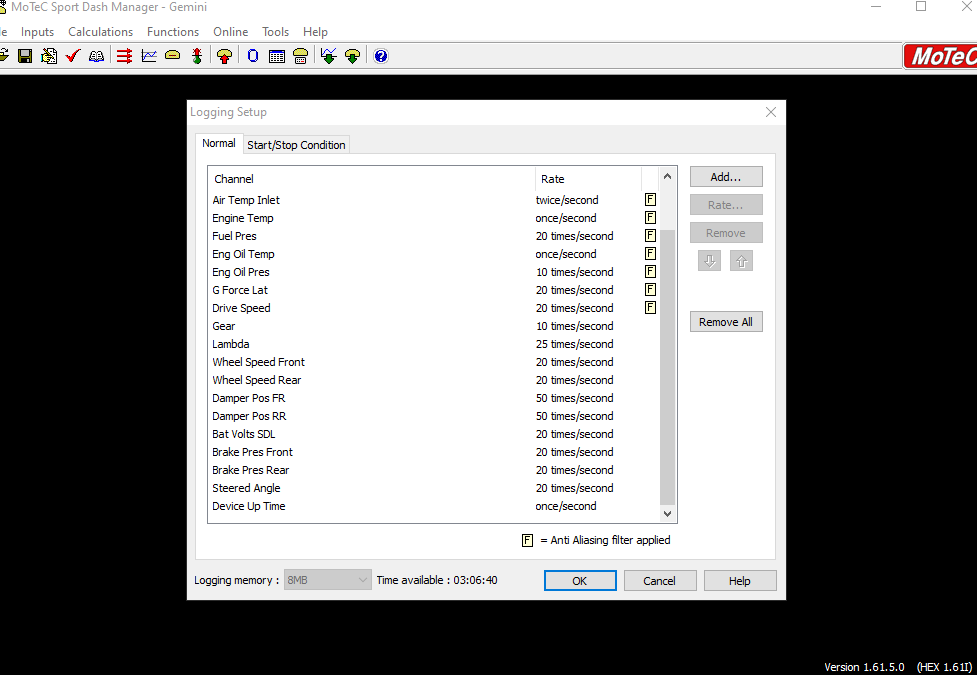
Task: Select the Normal tab
Action: [x=219, y=143]
